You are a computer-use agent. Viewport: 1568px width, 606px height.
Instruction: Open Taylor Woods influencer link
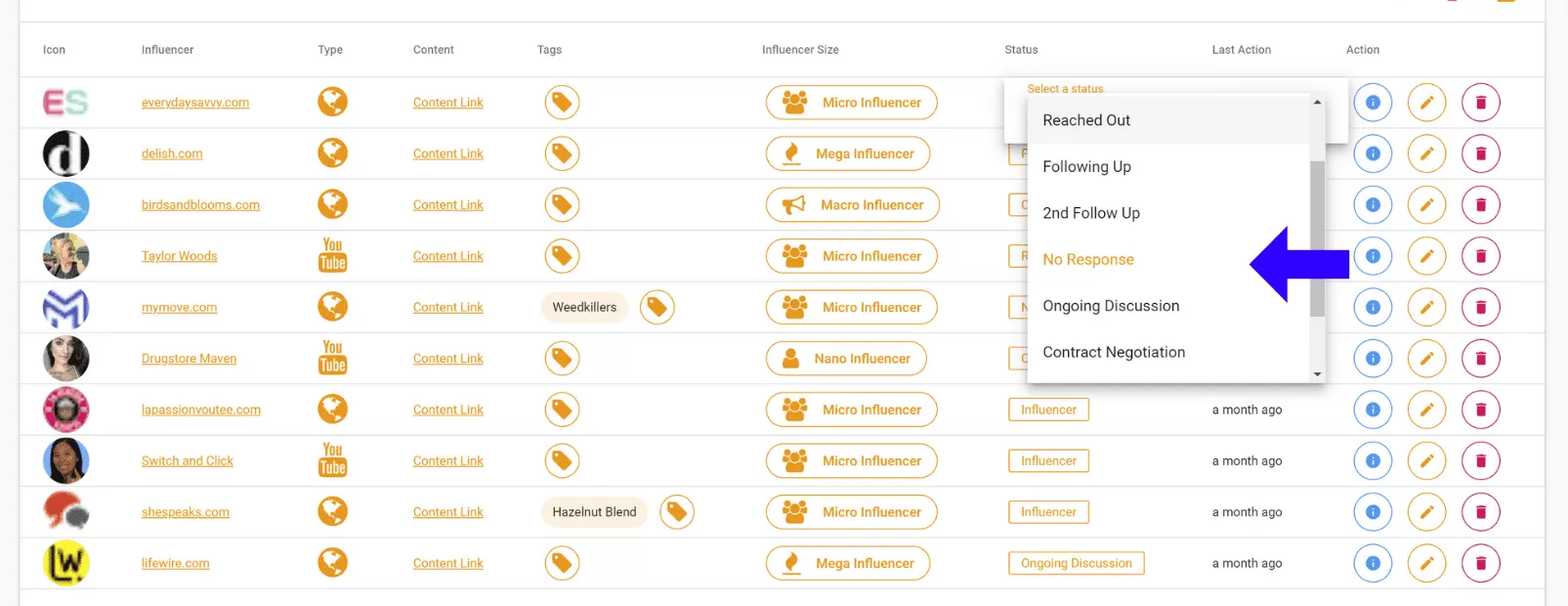point(179,256)
